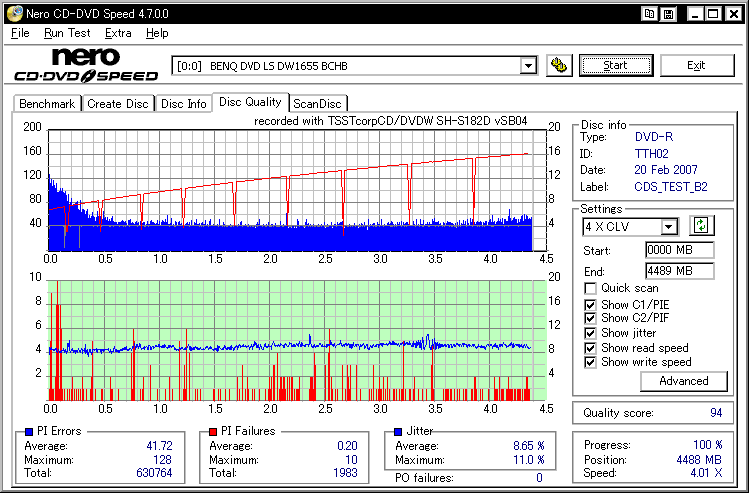Click the lower PI Failures jitter graph
The height and width of the screenshot is (493, 749).
pyautogui.click(x=297, y=340)
